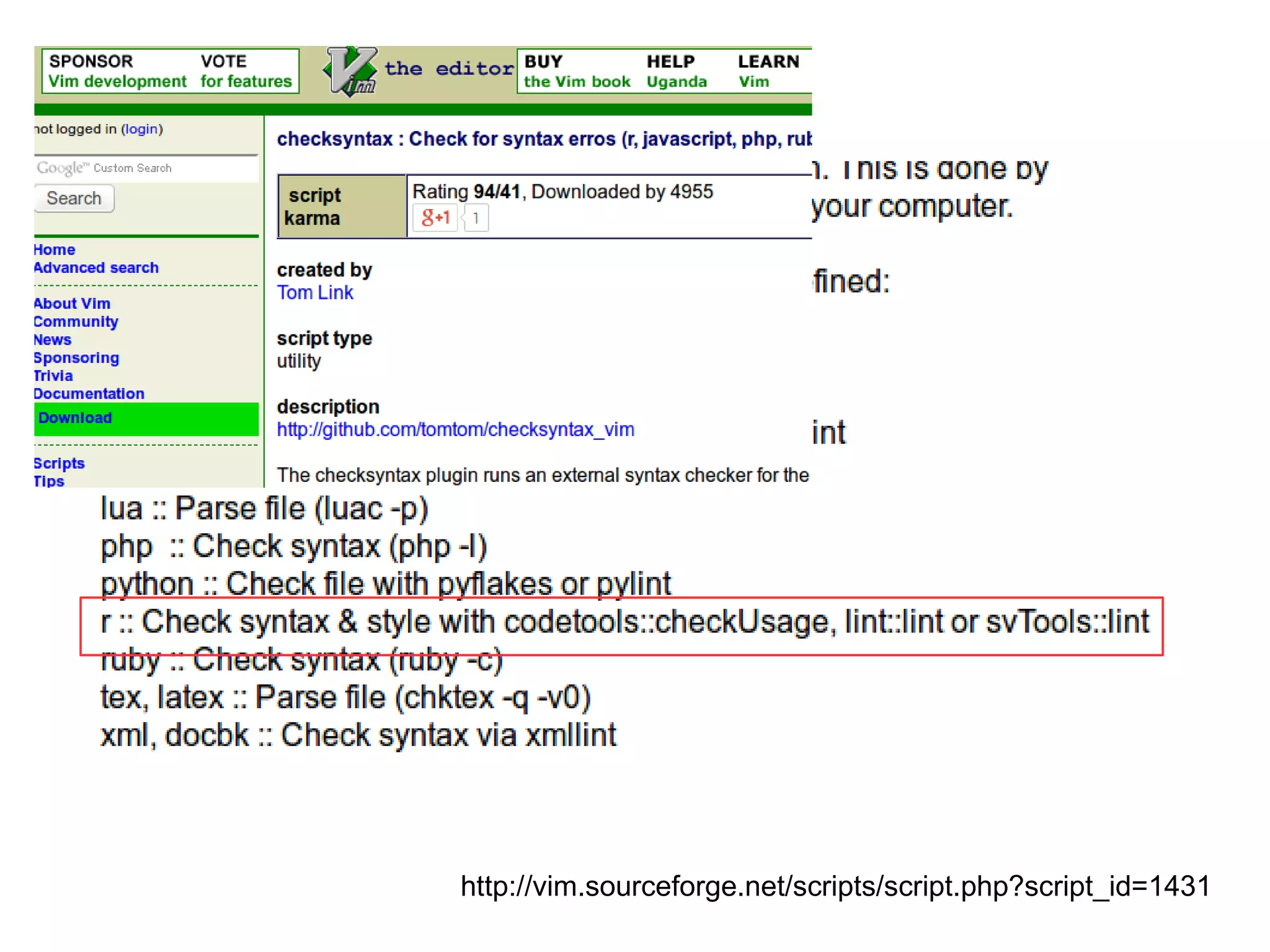Click the Google +1 button
1270x952 pixels.
[x=435, y=218]
